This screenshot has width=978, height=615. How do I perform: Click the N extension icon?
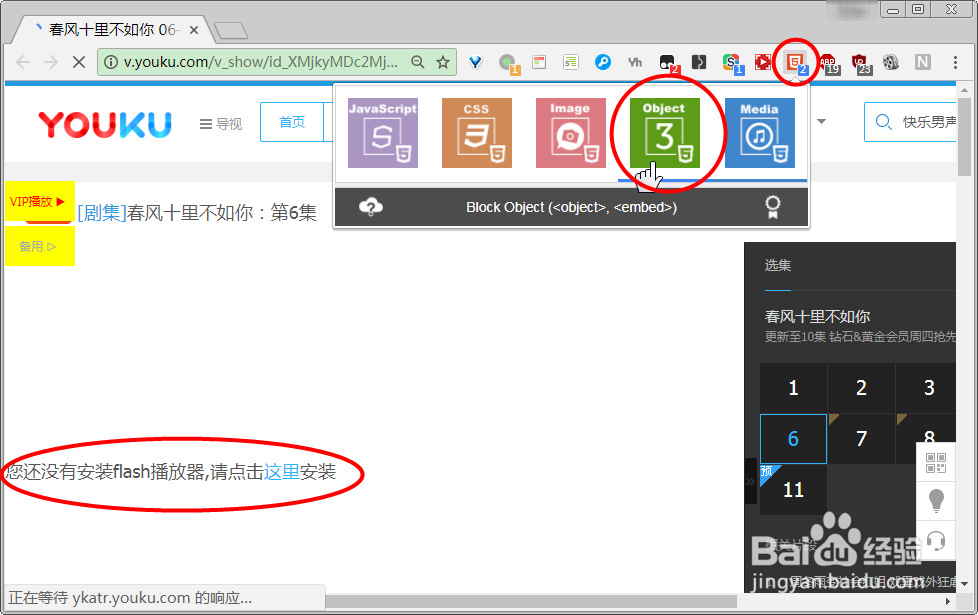tap(922, 62)
